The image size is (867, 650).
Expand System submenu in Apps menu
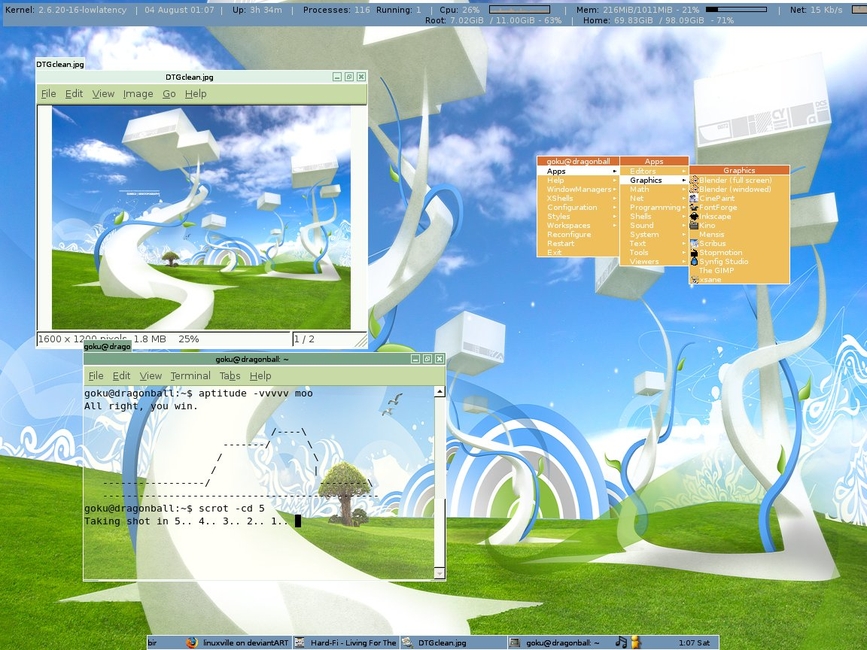click(x=654, y=234)
